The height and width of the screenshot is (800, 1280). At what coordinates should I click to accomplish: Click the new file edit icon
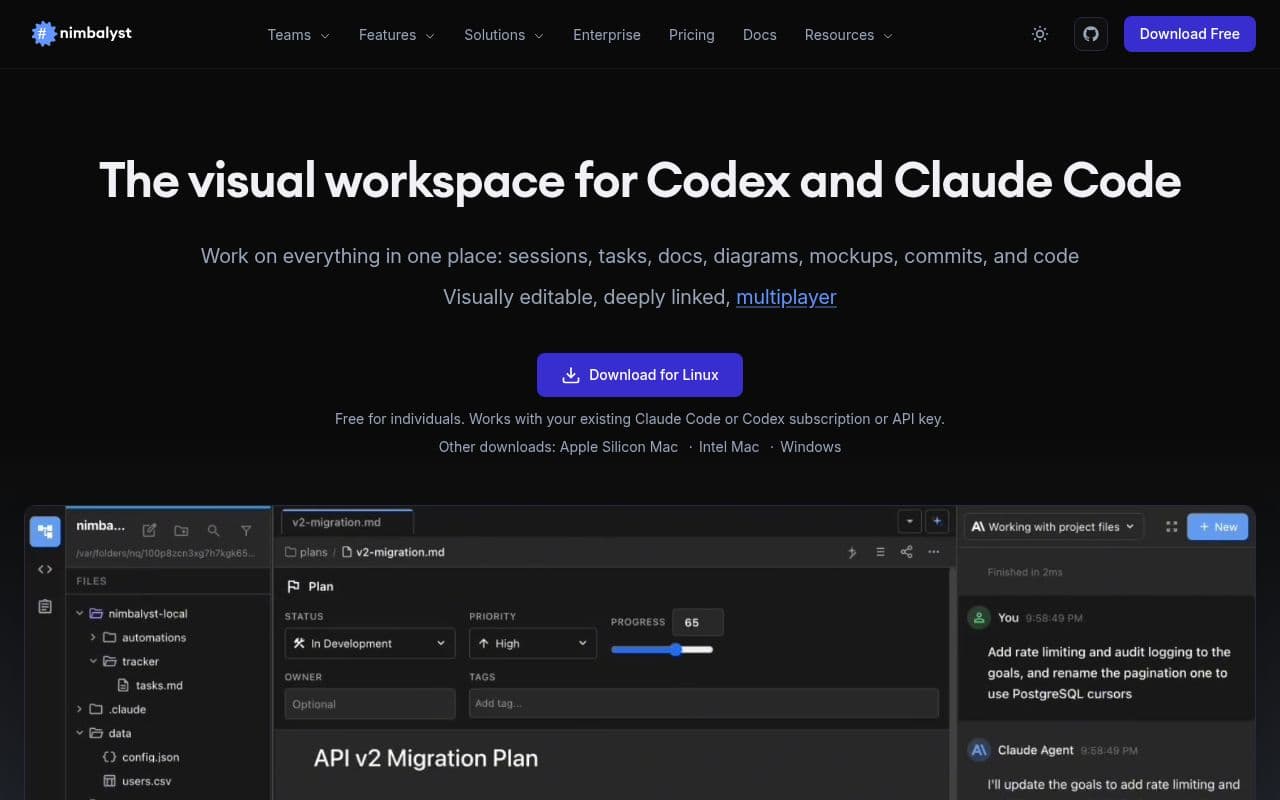(149, 531)
